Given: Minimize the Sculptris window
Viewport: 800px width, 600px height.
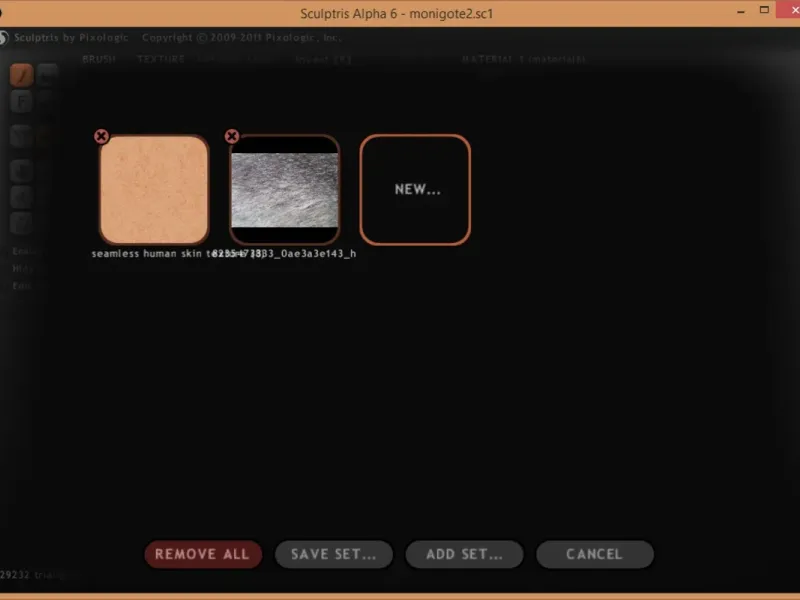Looking at the screenshot, I should point(741,11).
